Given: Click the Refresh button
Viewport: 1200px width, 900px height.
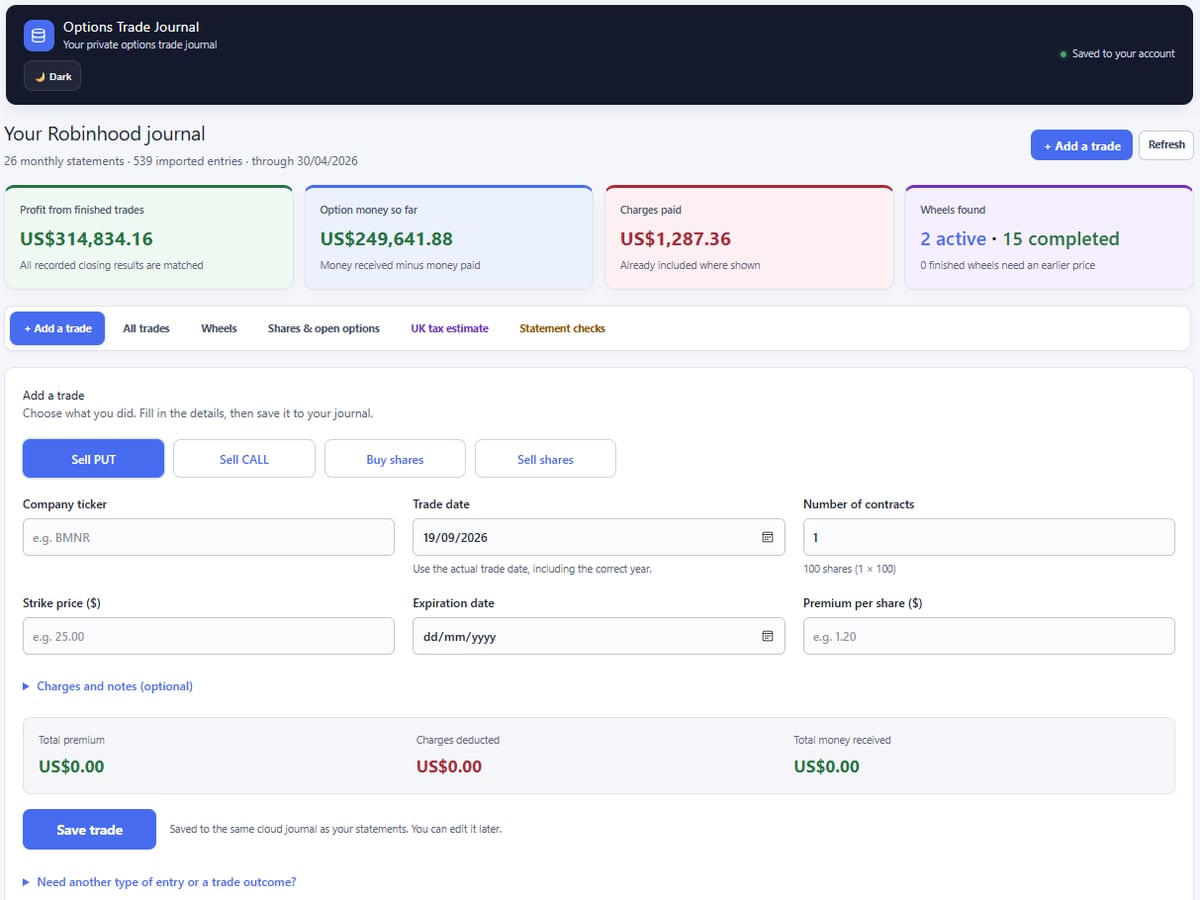Looking at the screenshot, I should (x=1166, y=145).
